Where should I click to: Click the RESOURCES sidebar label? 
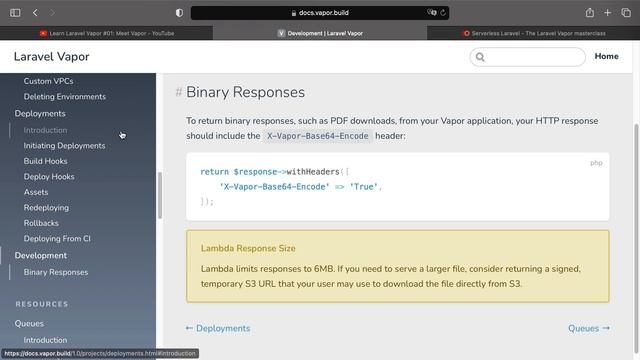point(42,304)
